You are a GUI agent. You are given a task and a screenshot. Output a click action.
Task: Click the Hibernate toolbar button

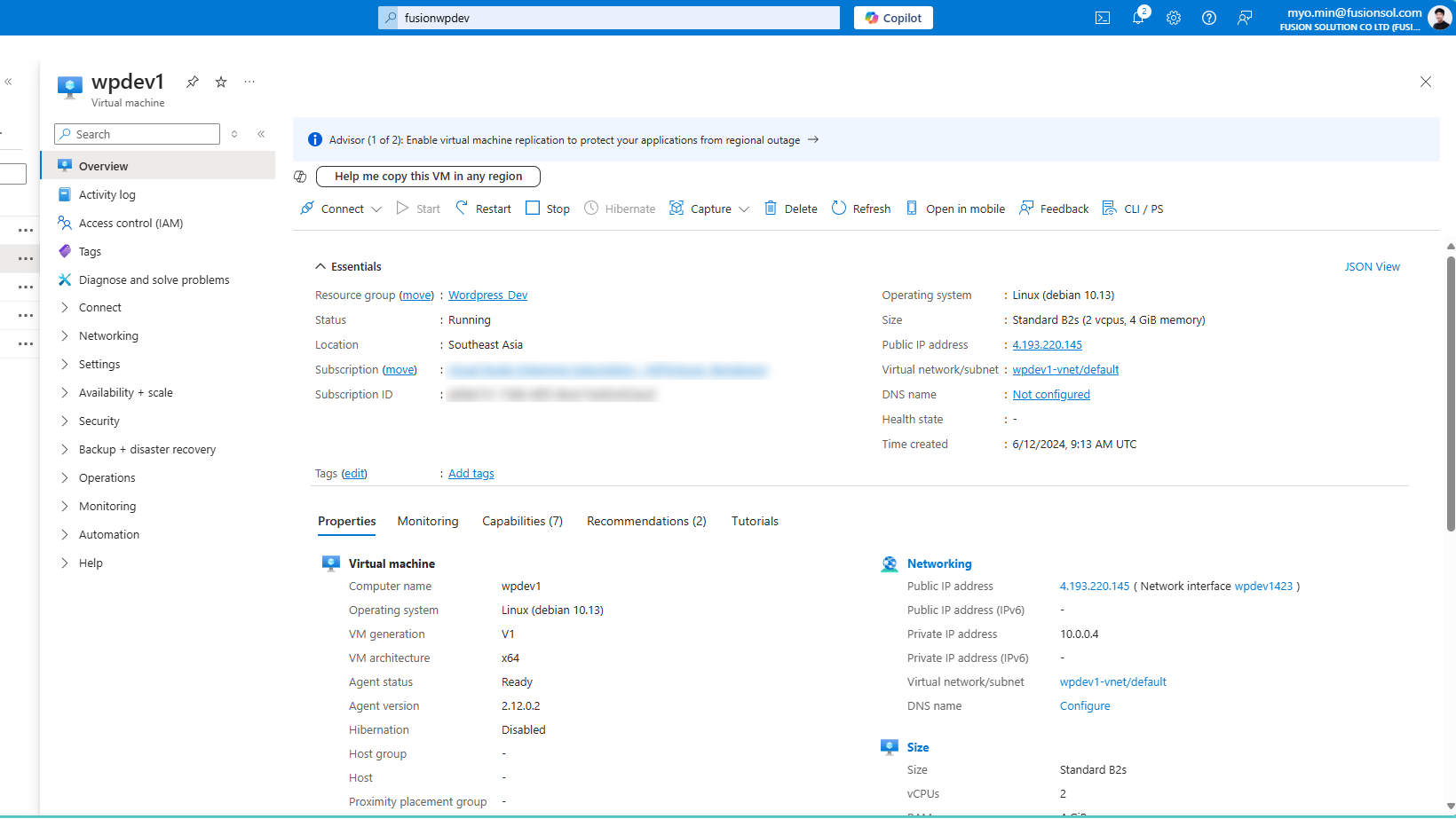(620, 209)
